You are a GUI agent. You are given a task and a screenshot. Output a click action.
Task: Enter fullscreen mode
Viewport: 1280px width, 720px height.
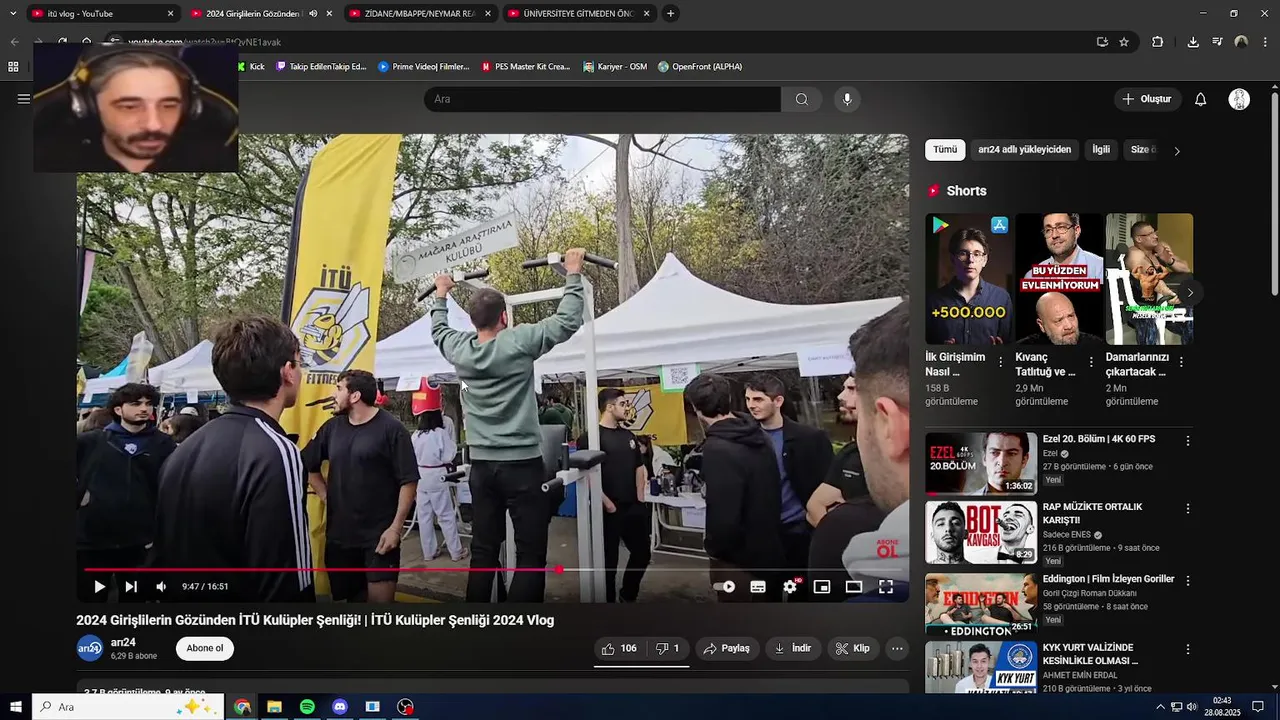[886, 587]
